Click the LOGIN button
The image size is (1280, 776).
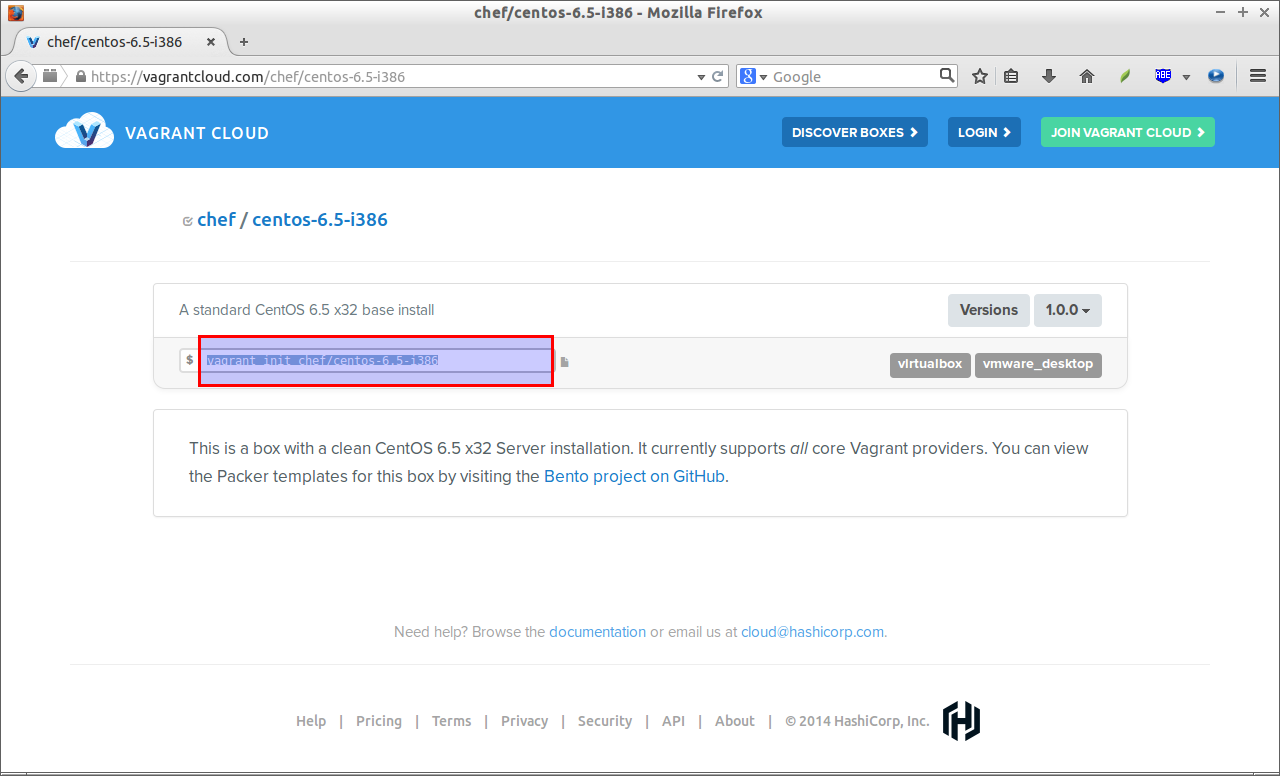pos(984,132)
